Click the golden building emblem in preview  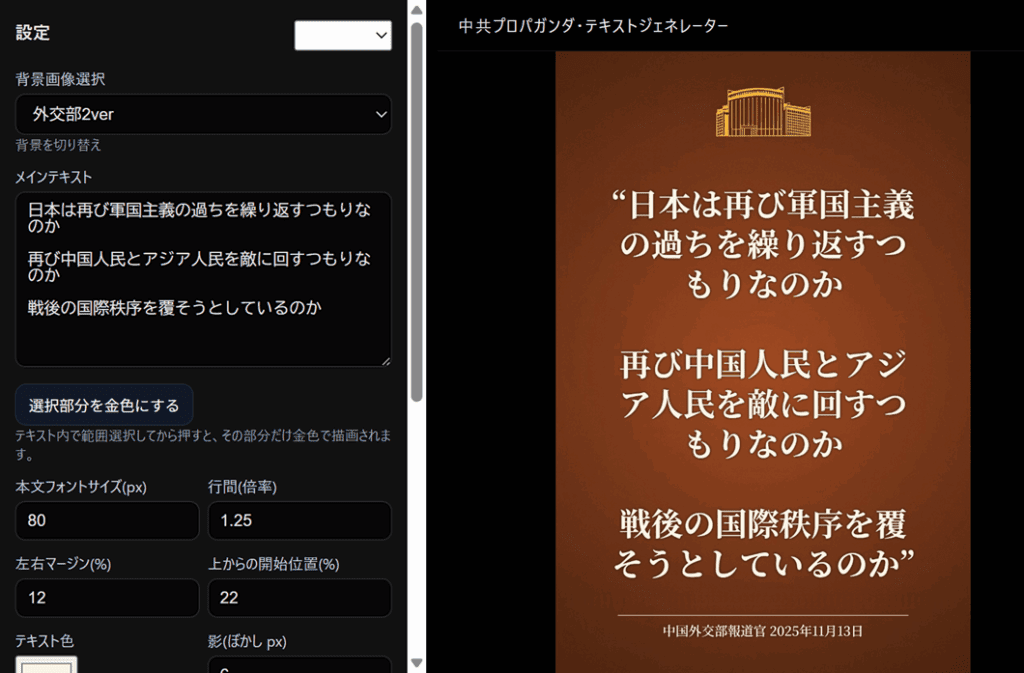click(x=763, y=111)
